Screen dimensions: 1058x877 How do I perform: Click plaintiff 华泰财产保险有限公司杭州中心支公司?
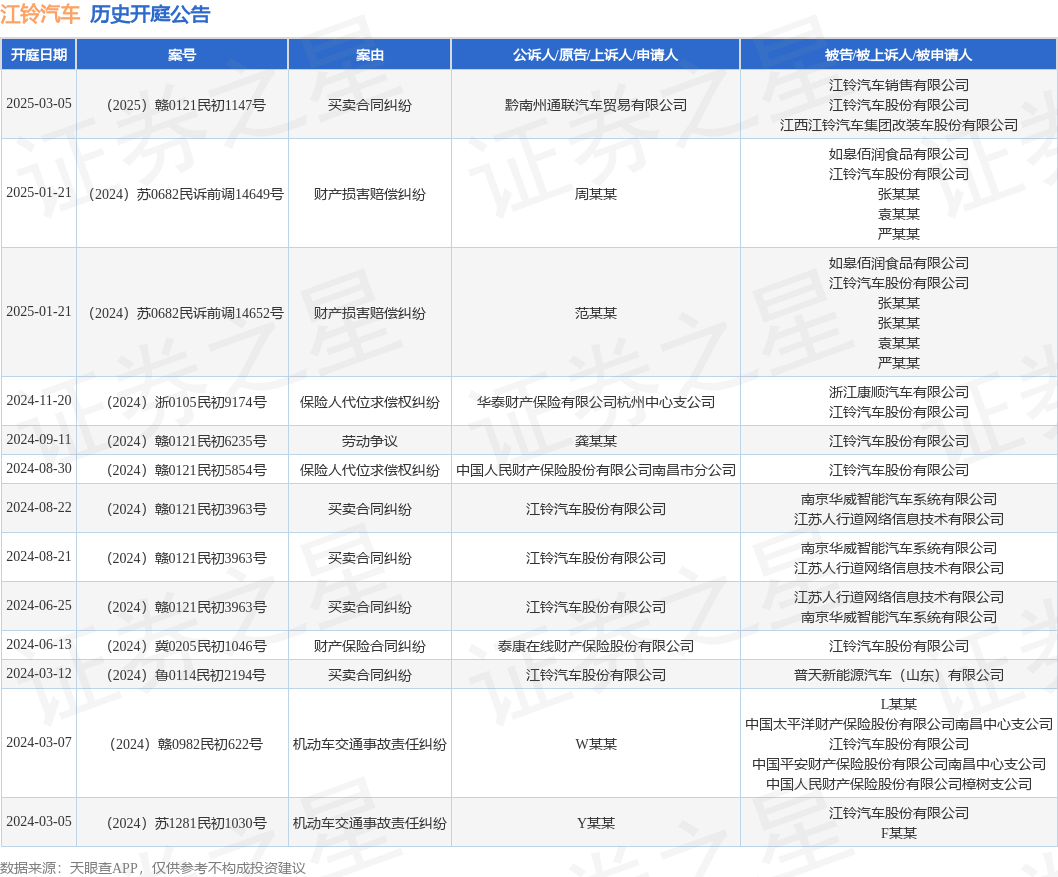pos(596,402)
